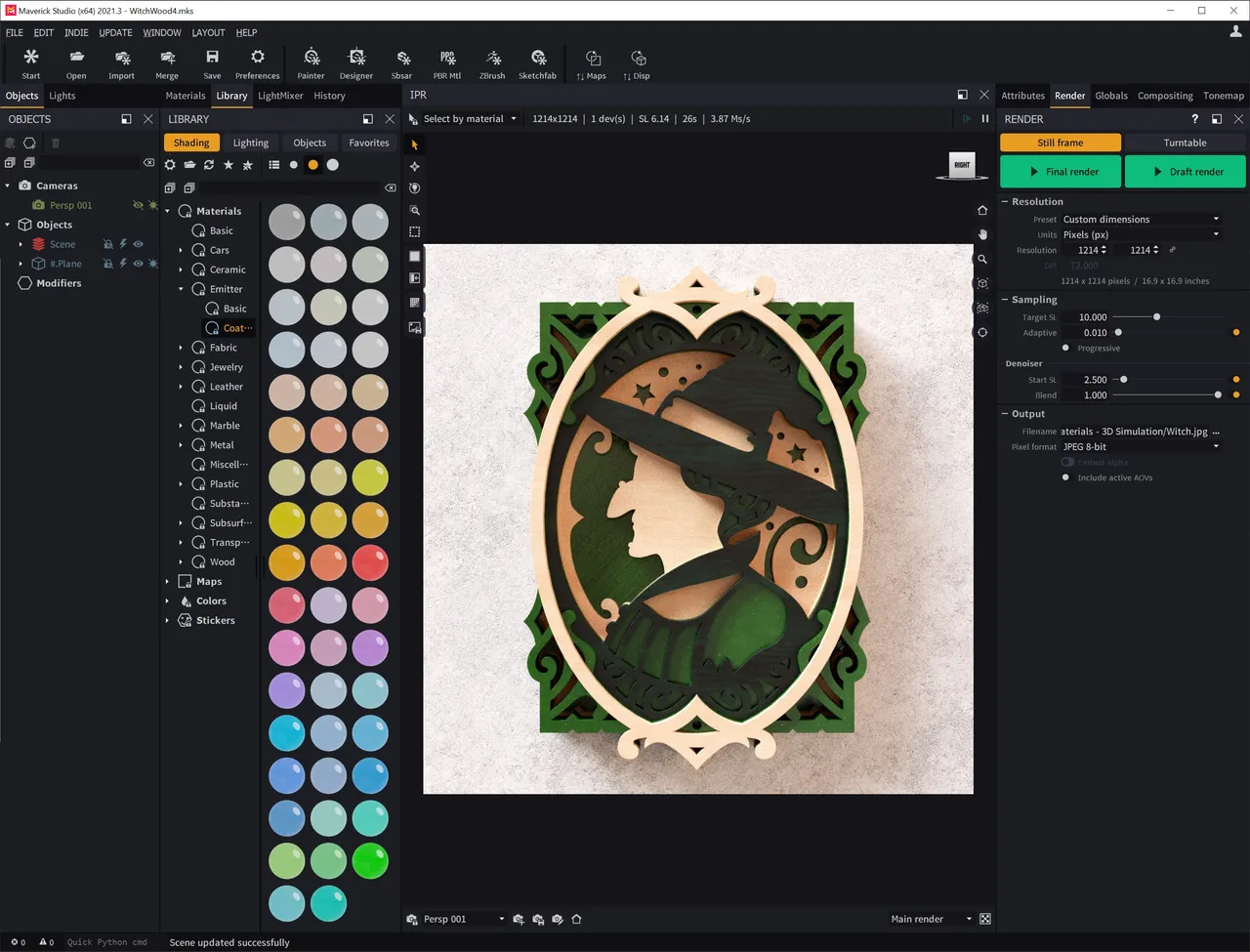
Task: Open the Preset Custom dimensions dropdown
Action: coord(1141,219)
